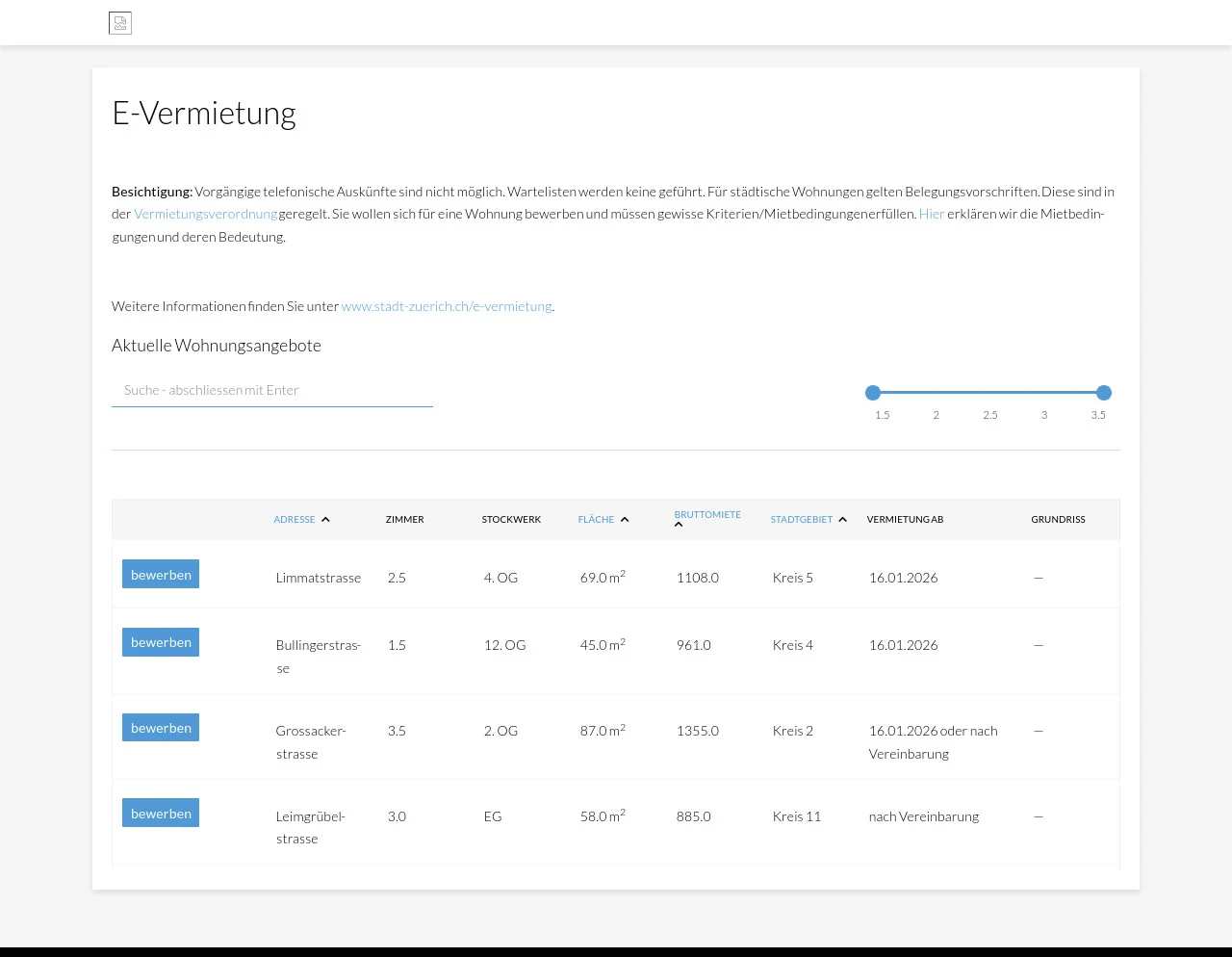This screenshot has width=1232, height=957.
Task: Click the Fläche column header label
Action: coord(596,520)
